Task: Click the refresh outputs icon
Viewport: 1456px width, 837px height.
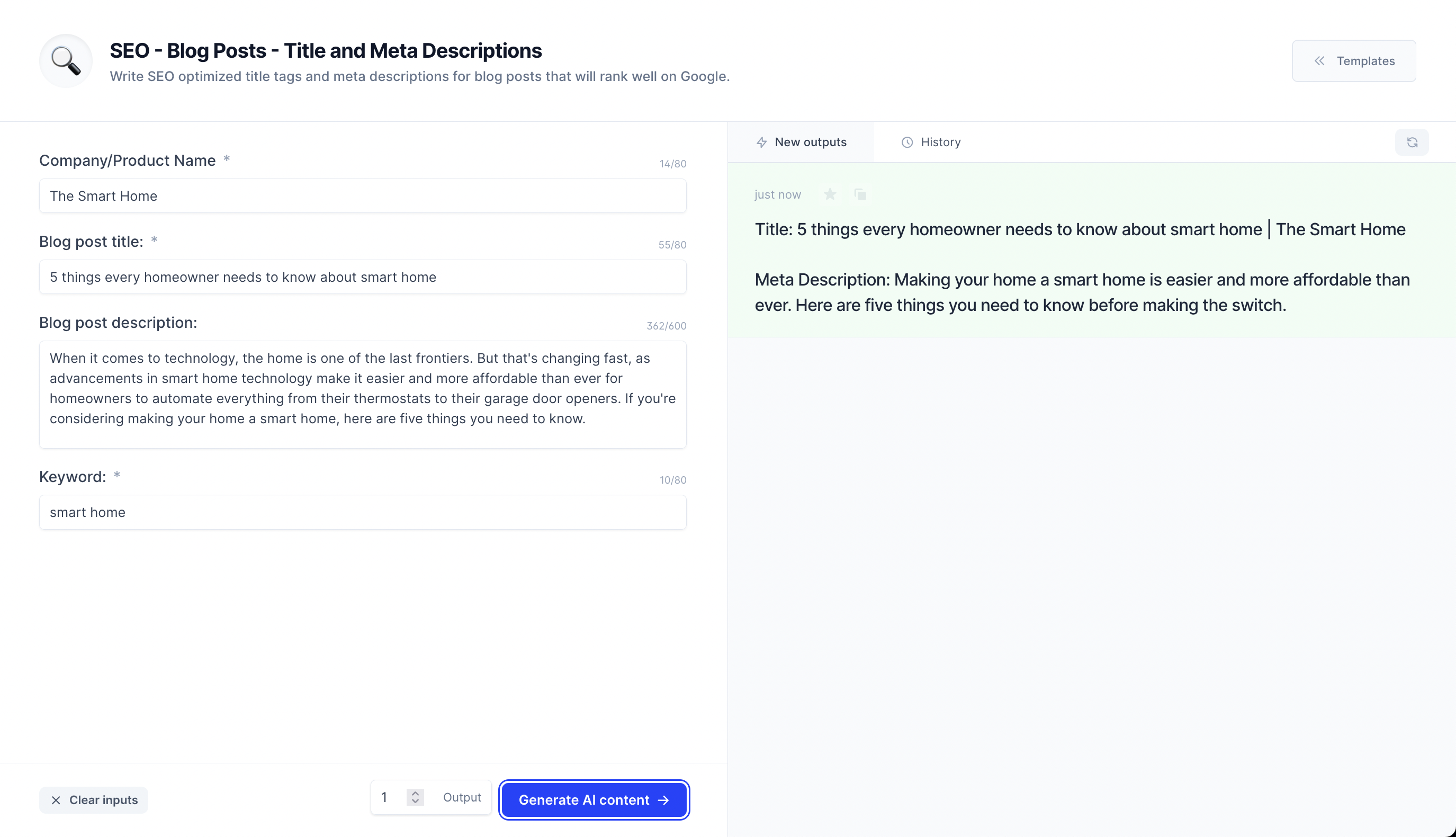Action: point(1412,142)
